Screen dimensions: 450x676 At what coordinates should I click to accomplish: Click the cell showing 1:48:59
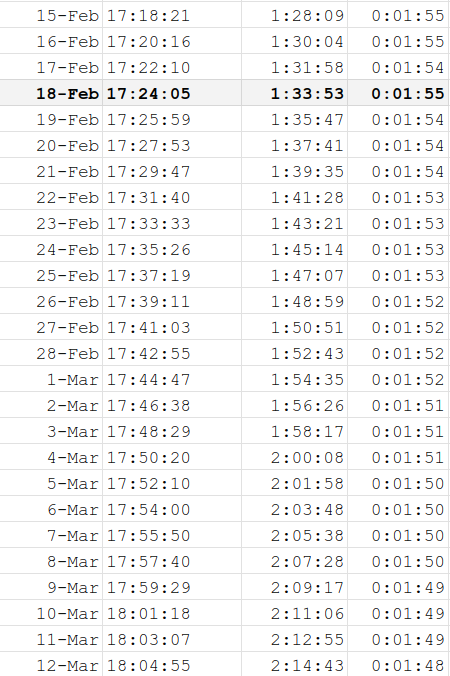(295, 301)
